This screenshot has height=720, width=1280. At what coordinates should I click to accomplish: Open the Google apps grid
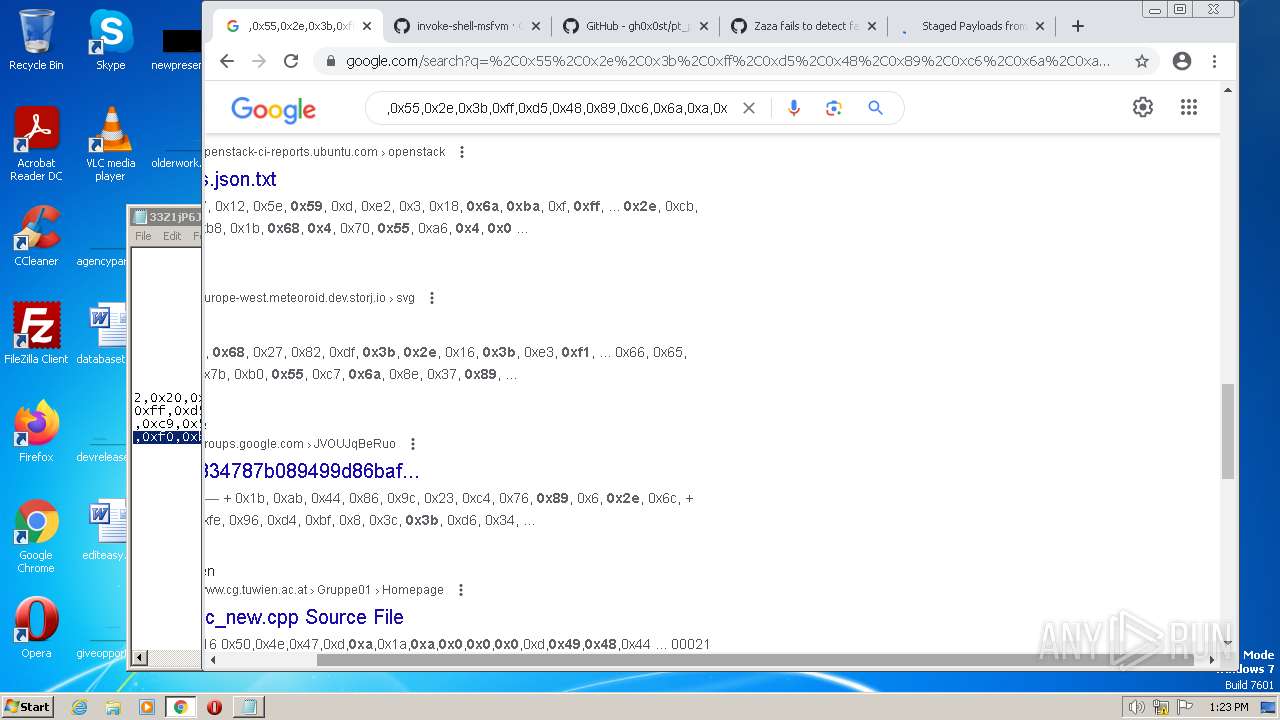click(x=1189, y=107)
